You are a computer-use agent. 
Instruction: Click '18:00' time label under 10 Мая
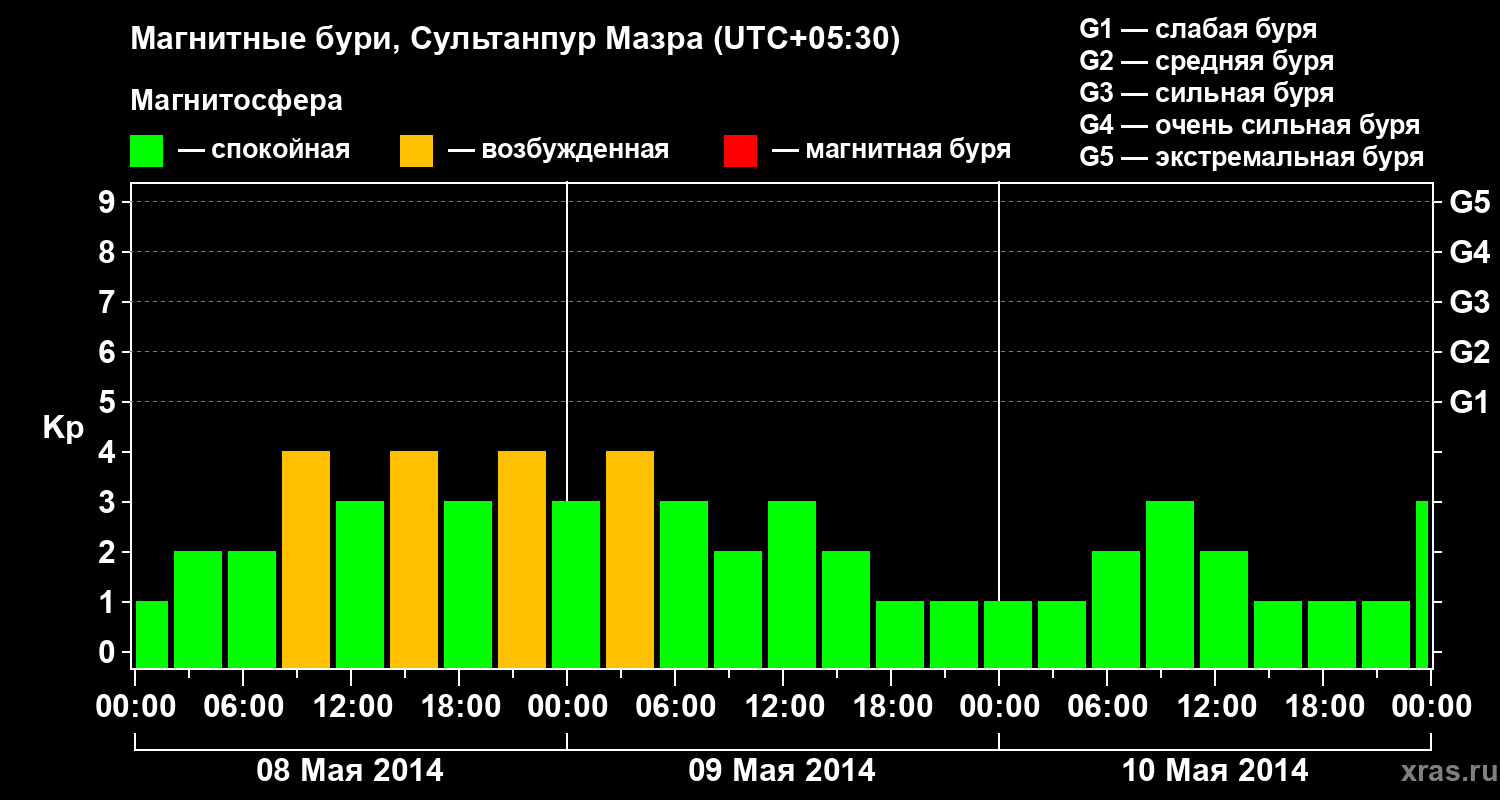coord(1324,707)
